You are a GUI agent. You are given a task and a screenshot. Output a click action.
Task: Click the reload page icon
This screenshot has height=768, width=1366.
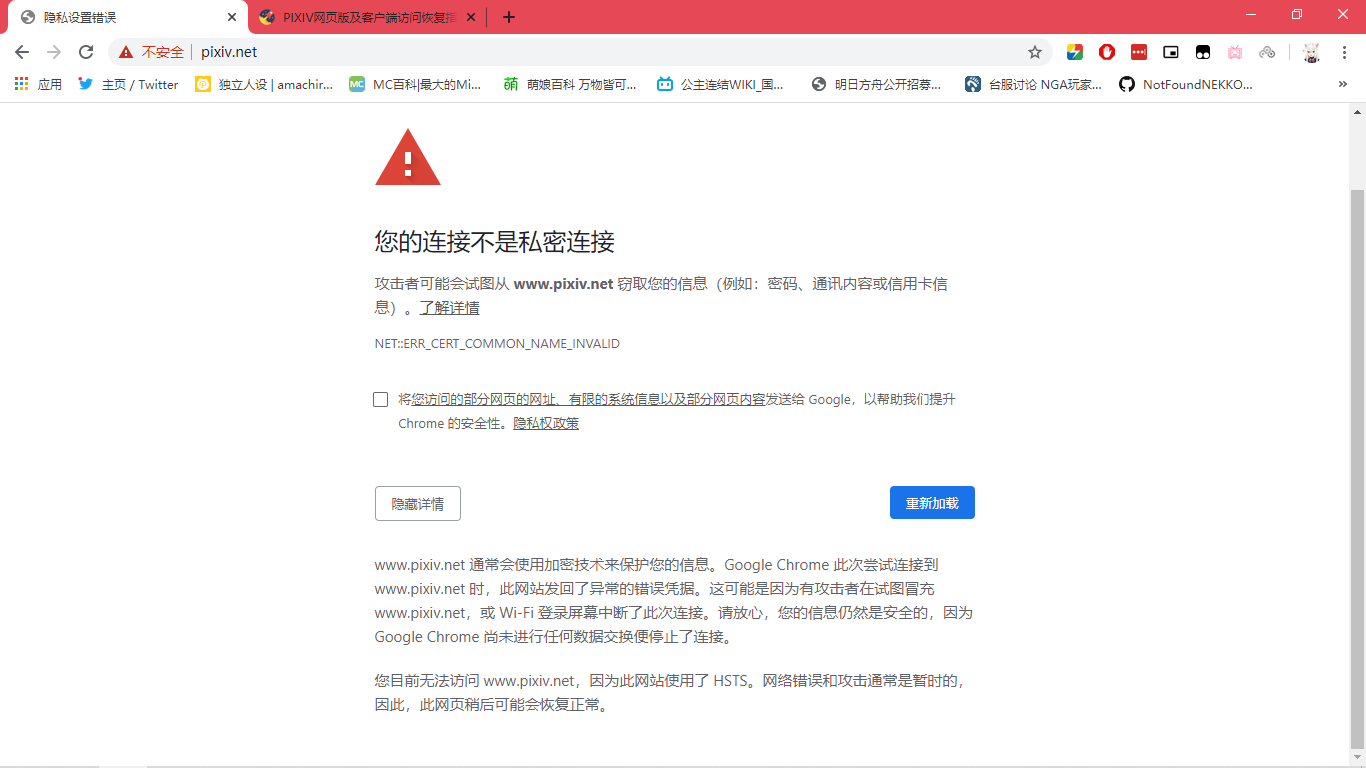(x=86, y=52)
